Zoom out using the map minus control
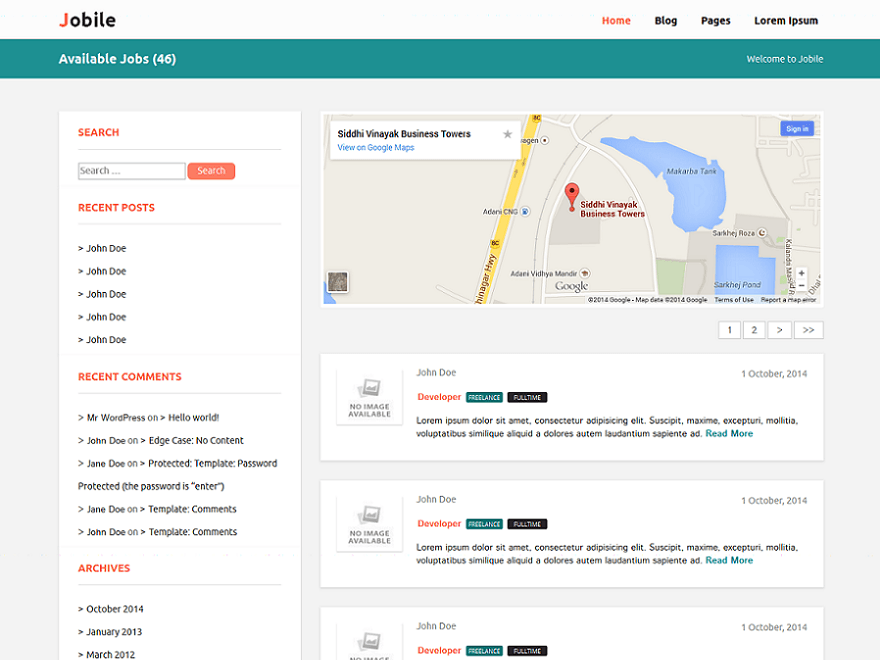Screen dimensions: 880x660 click(800, 285)
